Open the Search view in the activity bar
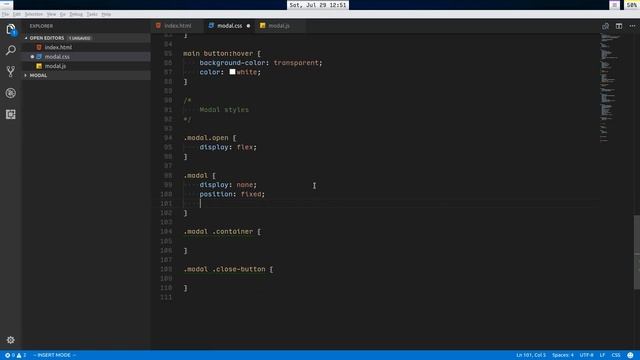 pyautogui.click(x=11, y=50)
